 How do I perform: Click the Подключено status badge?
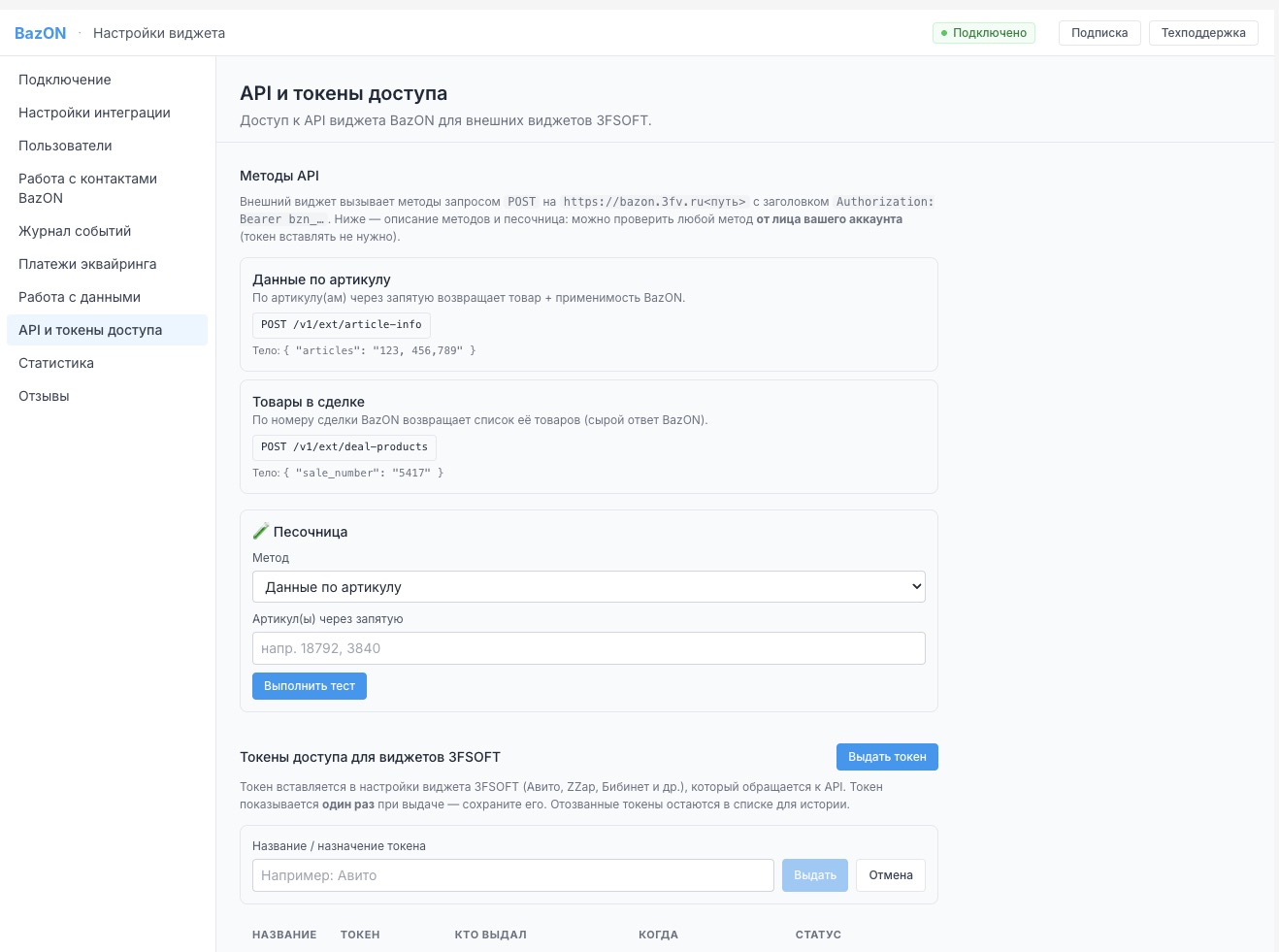984,33
